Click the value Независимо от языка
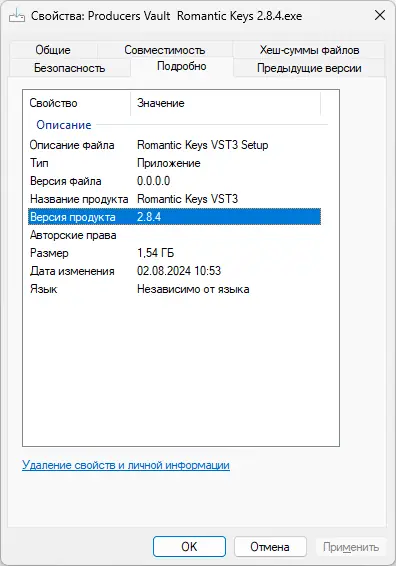The image size is (396, 566). [193, 289]
